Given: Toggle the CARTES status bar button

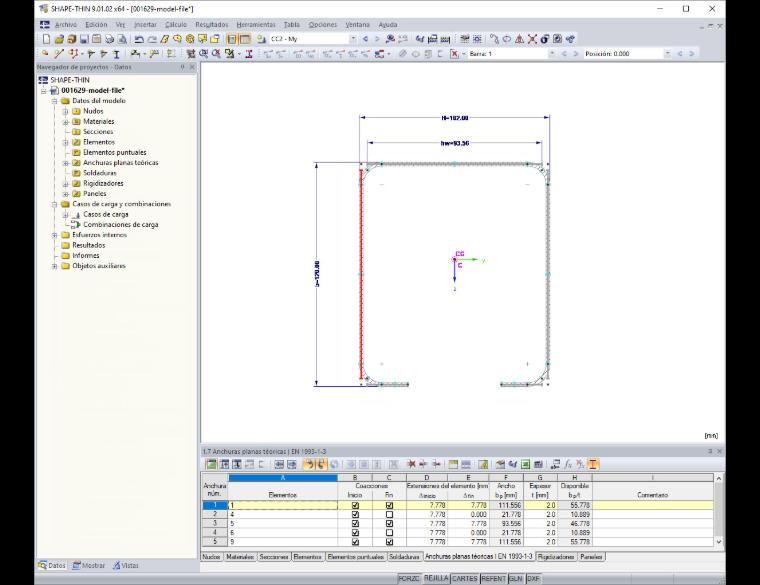Looking at the screenshot, I should [x=465, y=579].
